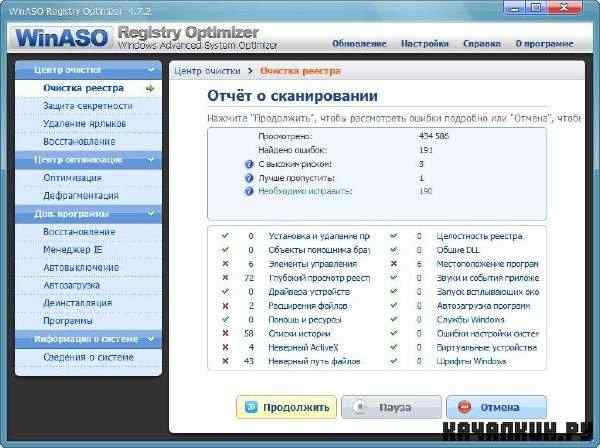Click checkmark icon for Службы Windows
This screenshot has width=600, height=448.
(393, 319)
